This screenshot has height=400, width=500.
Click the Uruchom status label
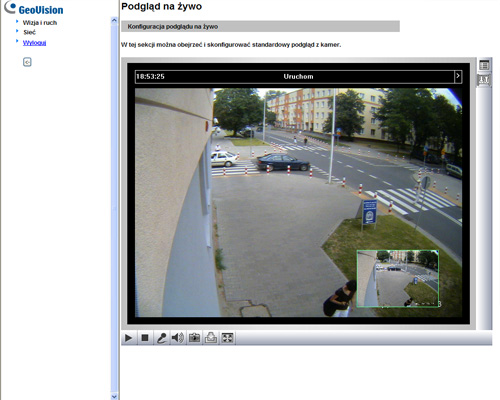coord(298,76)
